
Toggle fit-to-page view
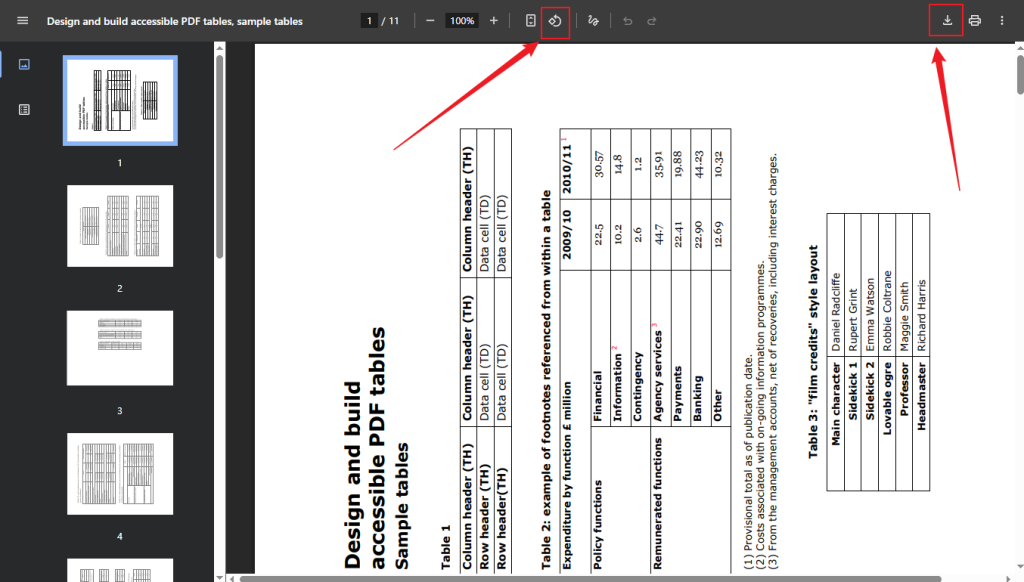coord(531,20)
